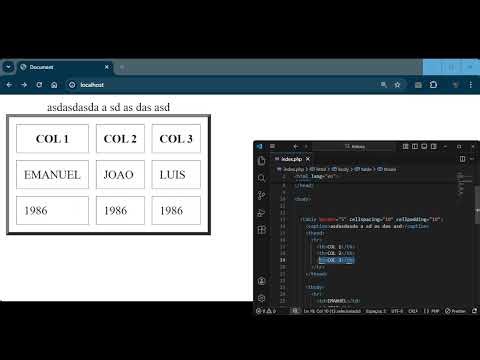Open the zoom magnifier in address bar
Image resolution: width=480 pixels, height=360 pixels.
click(x=384, y=85)
